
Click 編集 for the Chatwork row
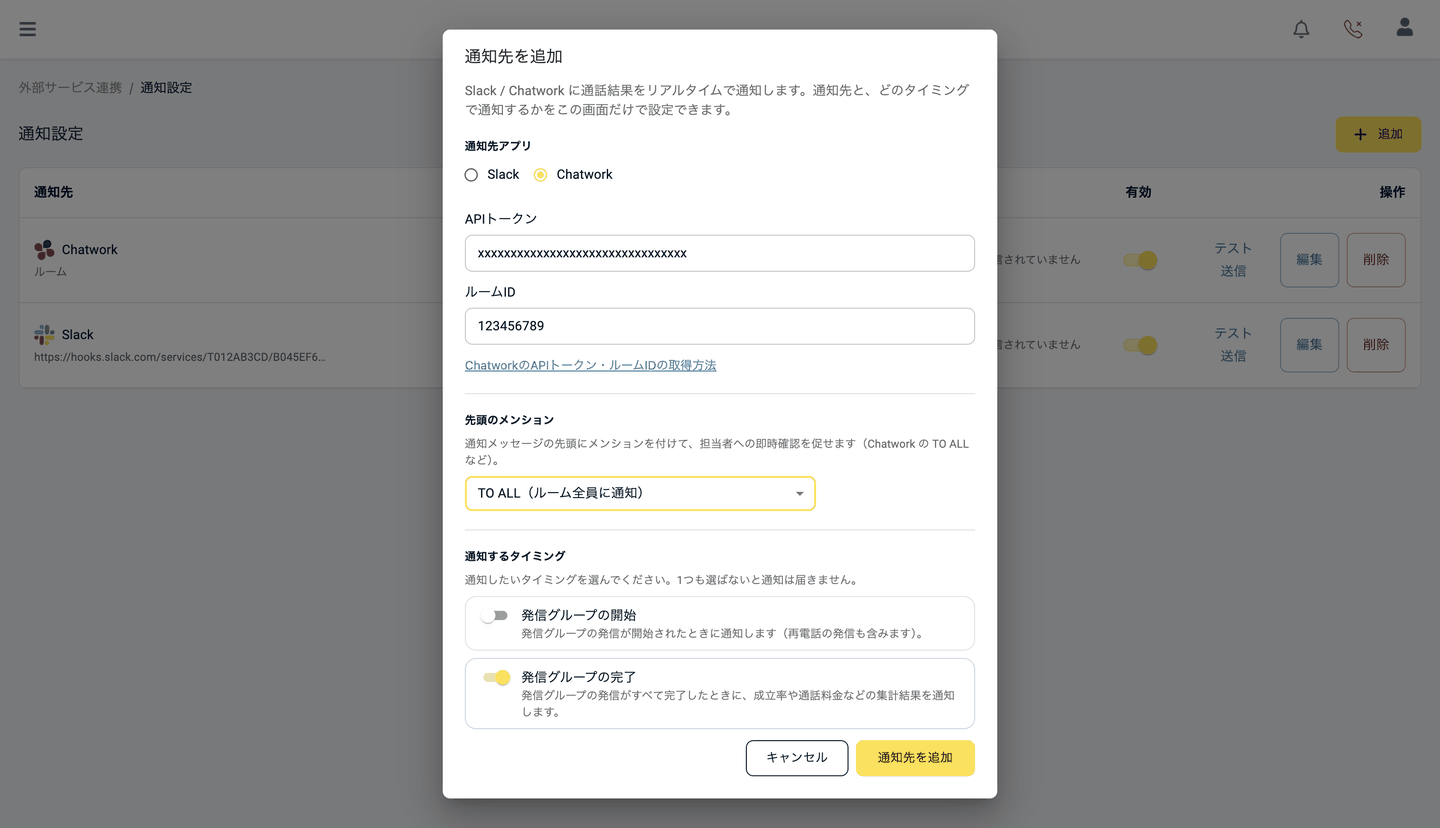(x=1310, y=260)
